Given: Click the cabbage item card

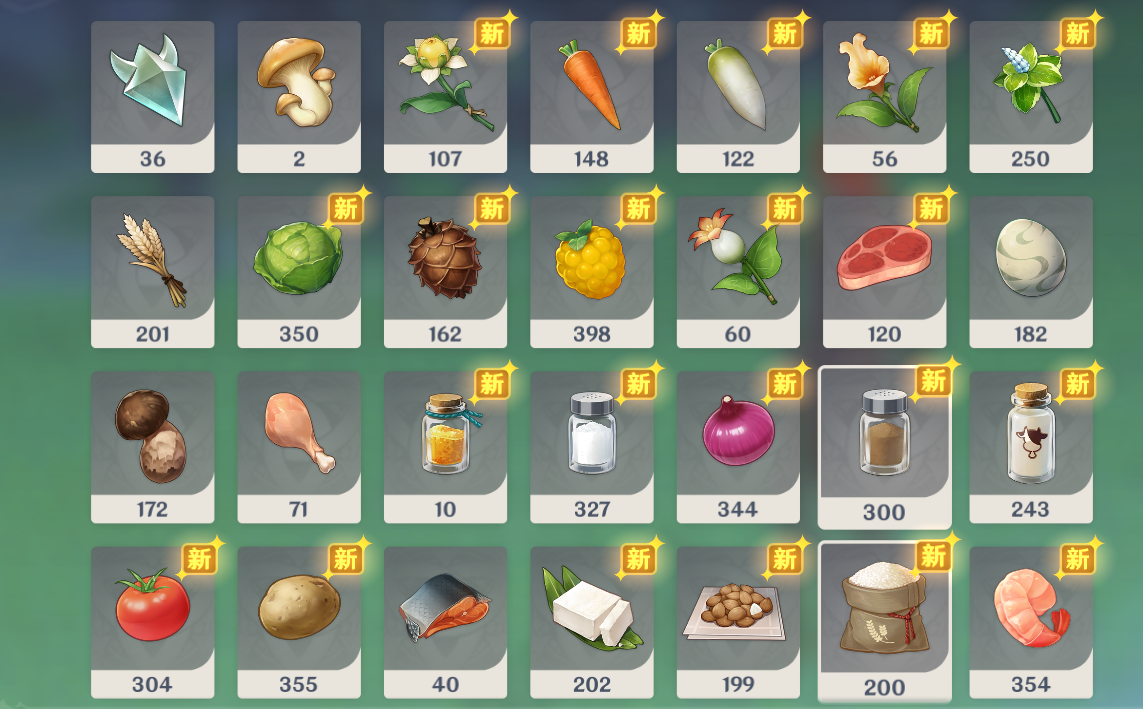Looking at the screenshot, I should click(x=299, y=272).
